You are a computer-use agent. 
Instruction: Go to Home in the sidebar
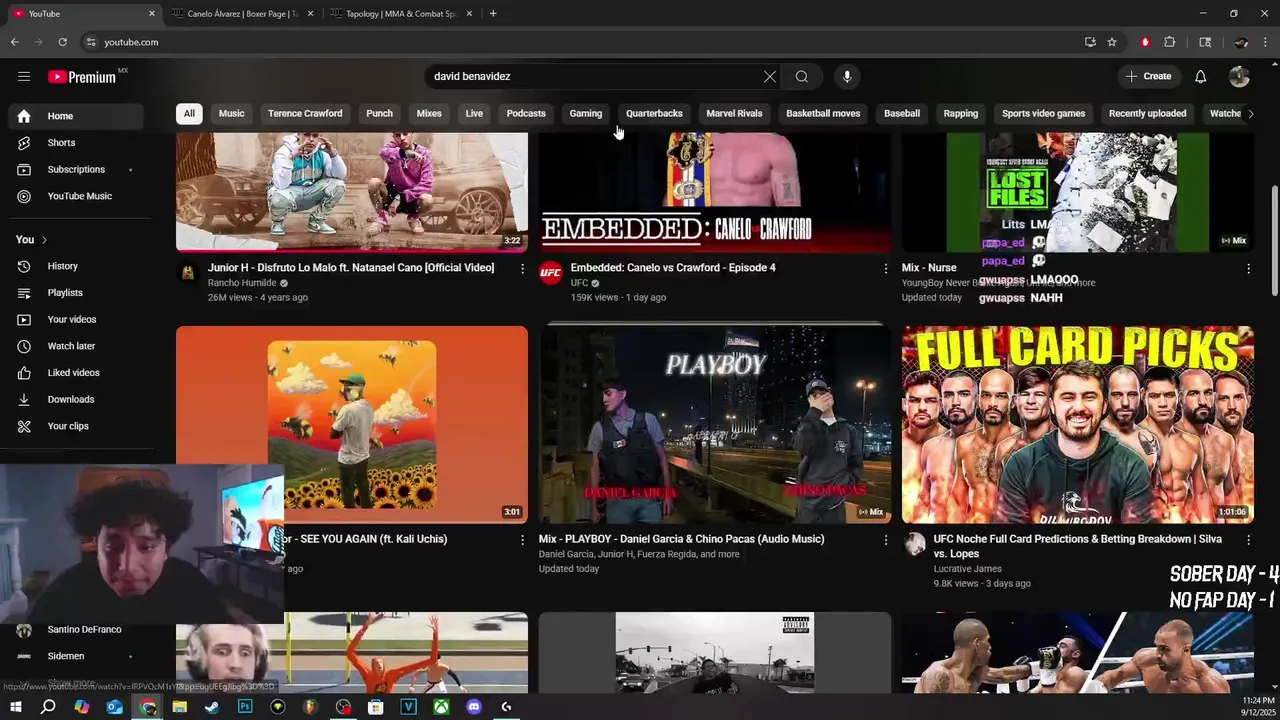(x=76, y=116)
